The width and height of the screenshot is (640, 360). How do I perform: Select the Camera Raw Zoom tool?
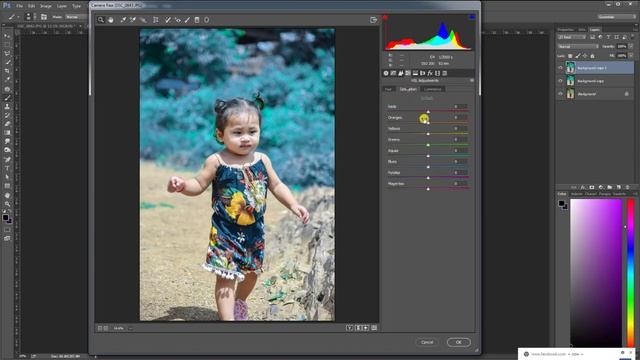(101, 20)
